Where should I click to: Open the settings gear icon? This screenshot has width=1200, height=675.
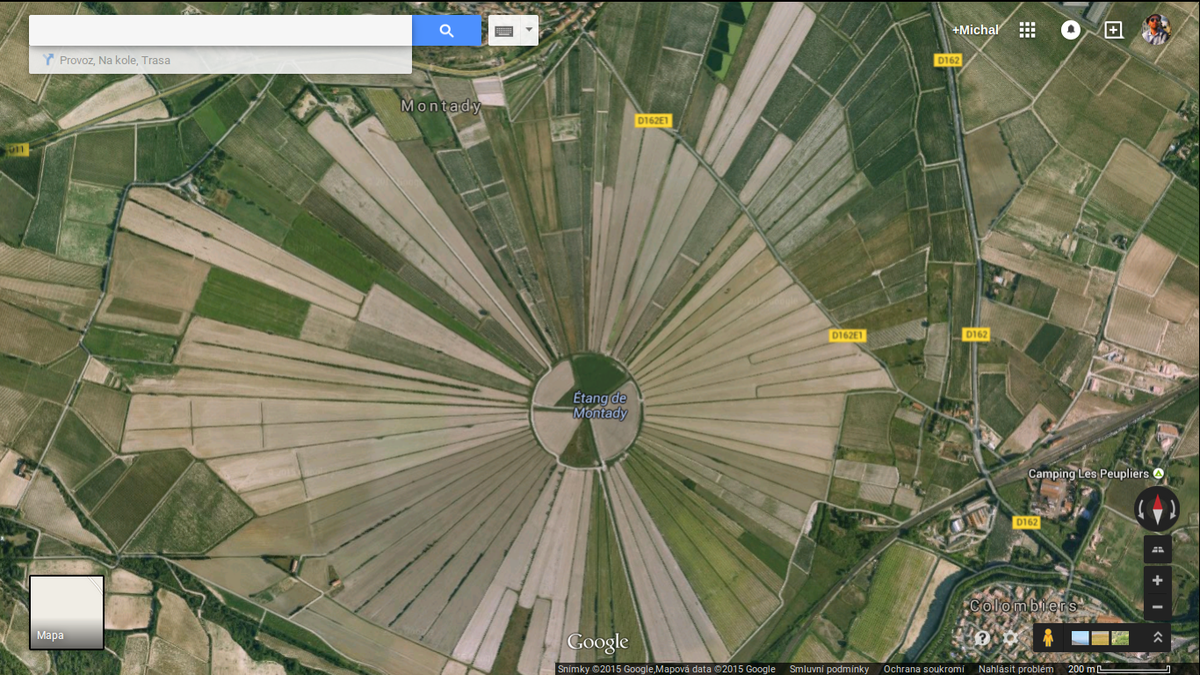pyautogui.click(x=1011, y=638)
